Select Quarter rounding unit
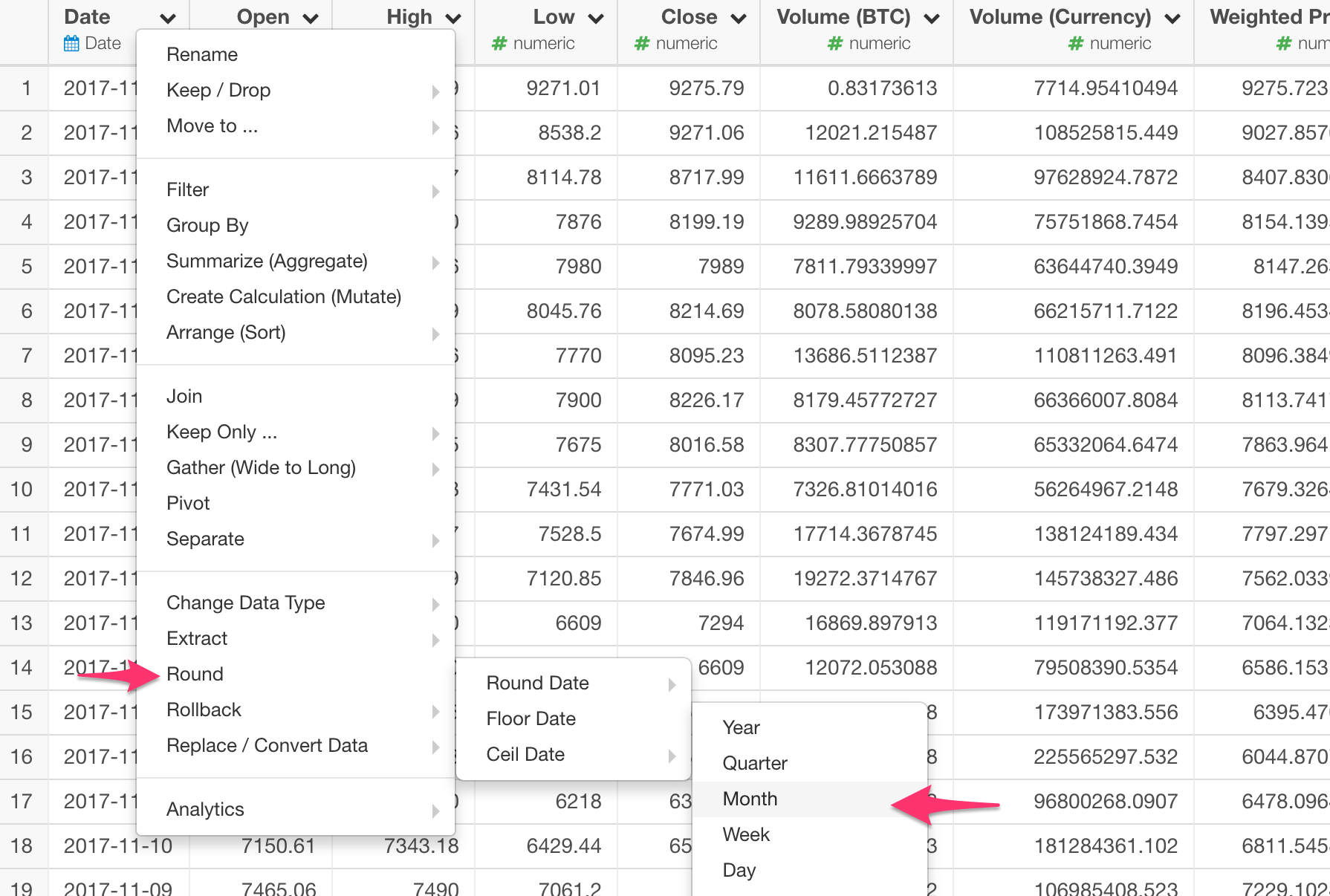The image size is (1330, 896). click(810, 763)
